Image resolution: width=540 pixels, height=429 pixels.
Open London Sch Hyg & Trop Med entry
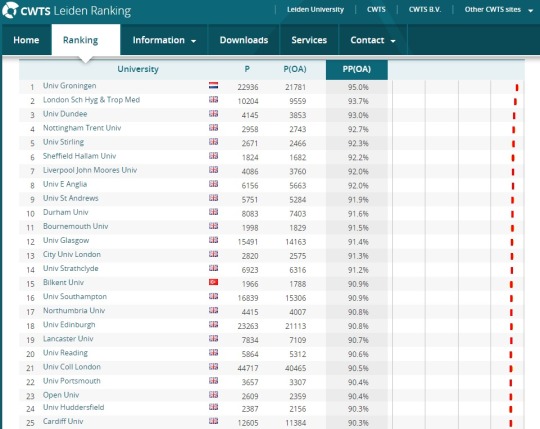click(91, 100)
